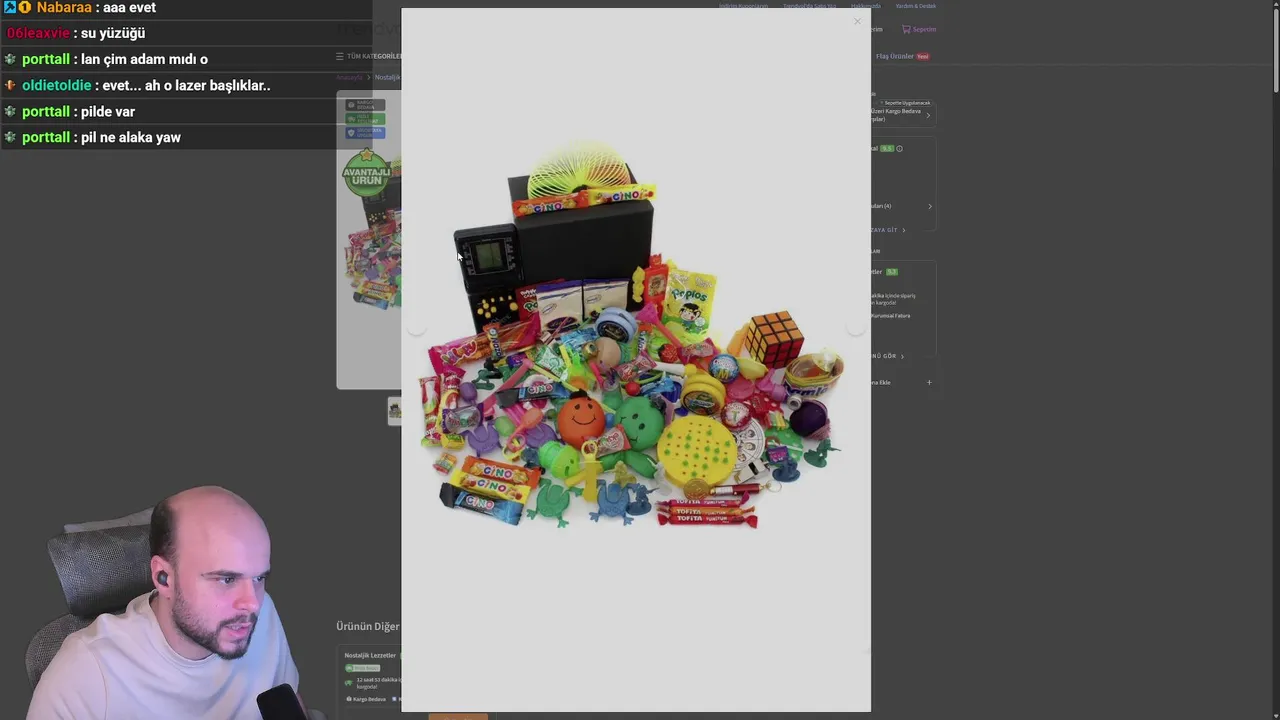
Task: Go to the Nostaljik breadcrumb
Action: click(387, 77)
